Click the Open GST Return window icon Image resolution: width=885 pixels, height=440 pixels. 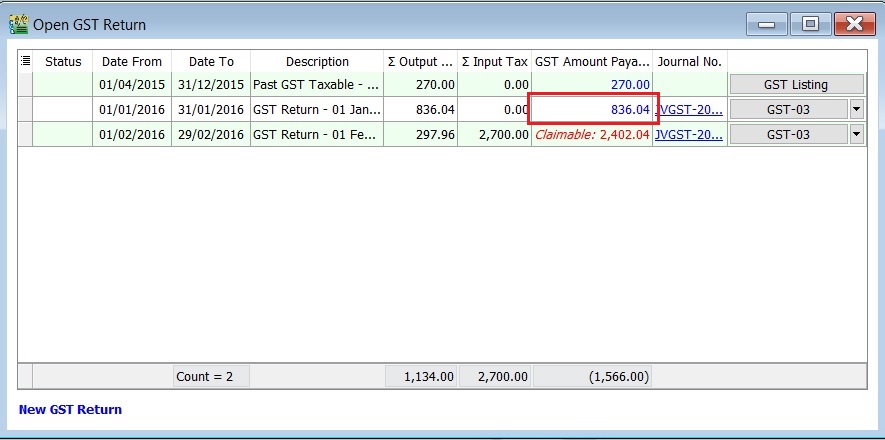pos(19,24)
